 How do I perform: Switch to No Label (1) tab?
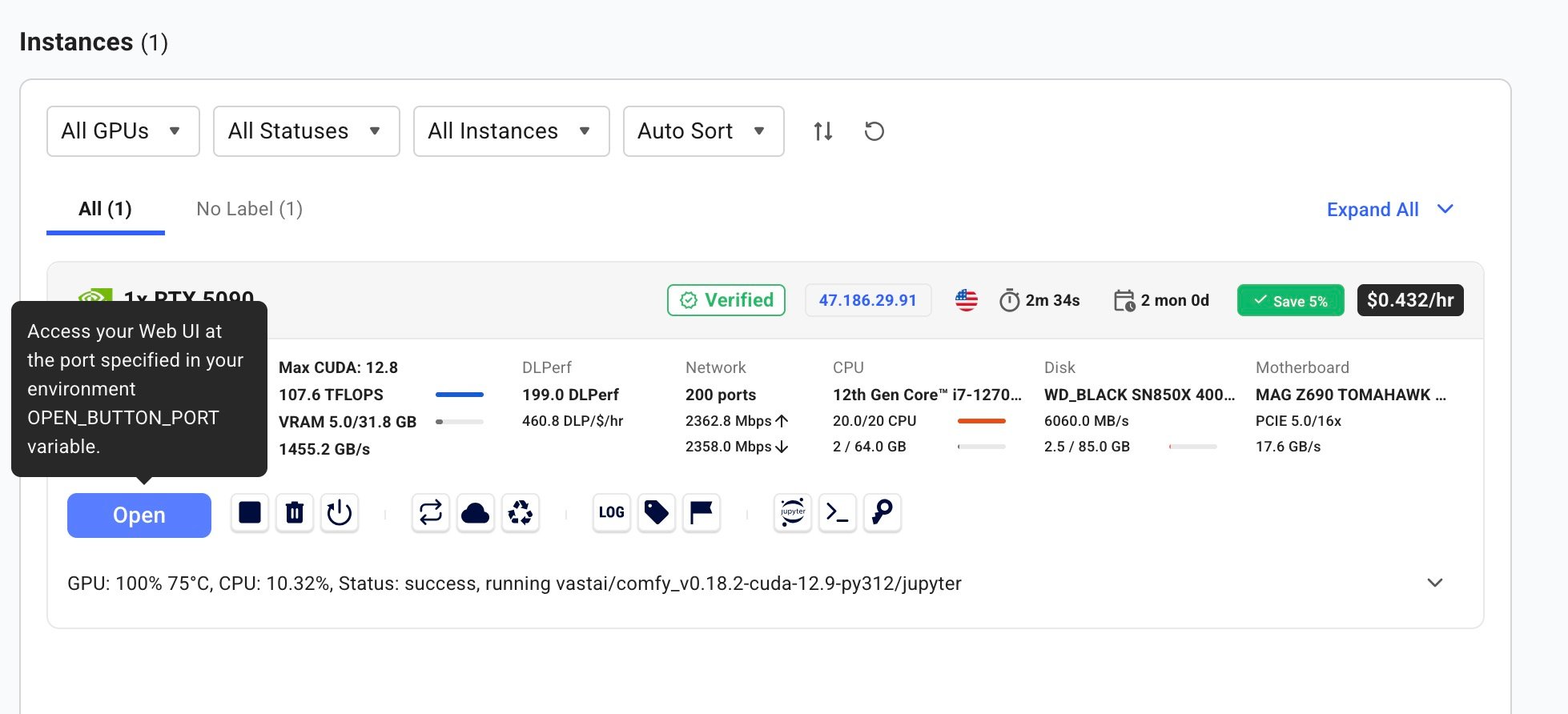[x=250, y=210]
